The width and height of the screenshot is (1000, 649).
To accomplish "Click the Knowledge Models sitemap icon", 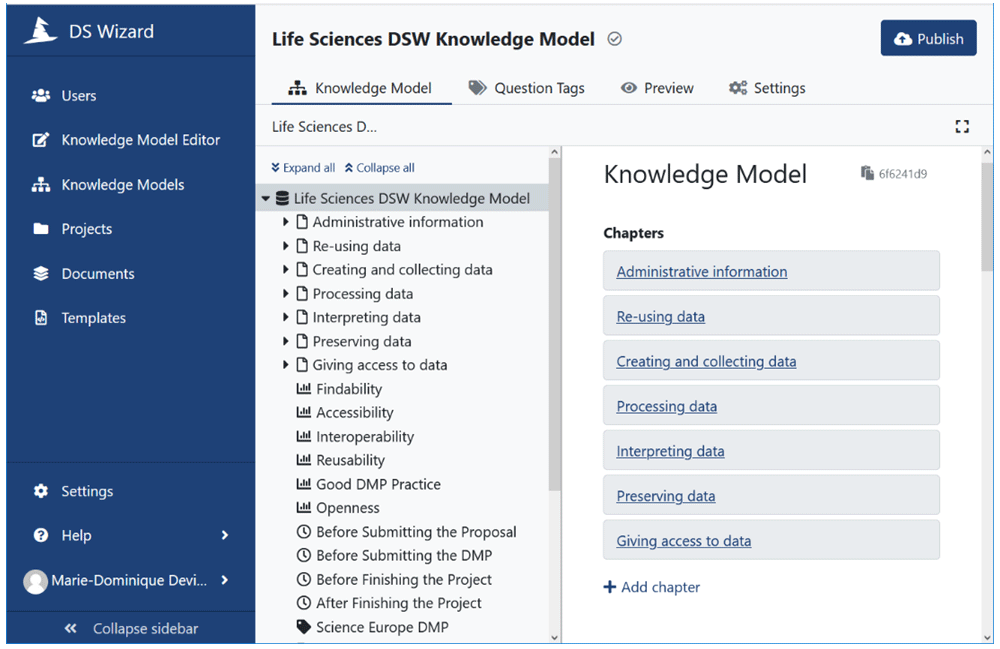I will [41, 185].
